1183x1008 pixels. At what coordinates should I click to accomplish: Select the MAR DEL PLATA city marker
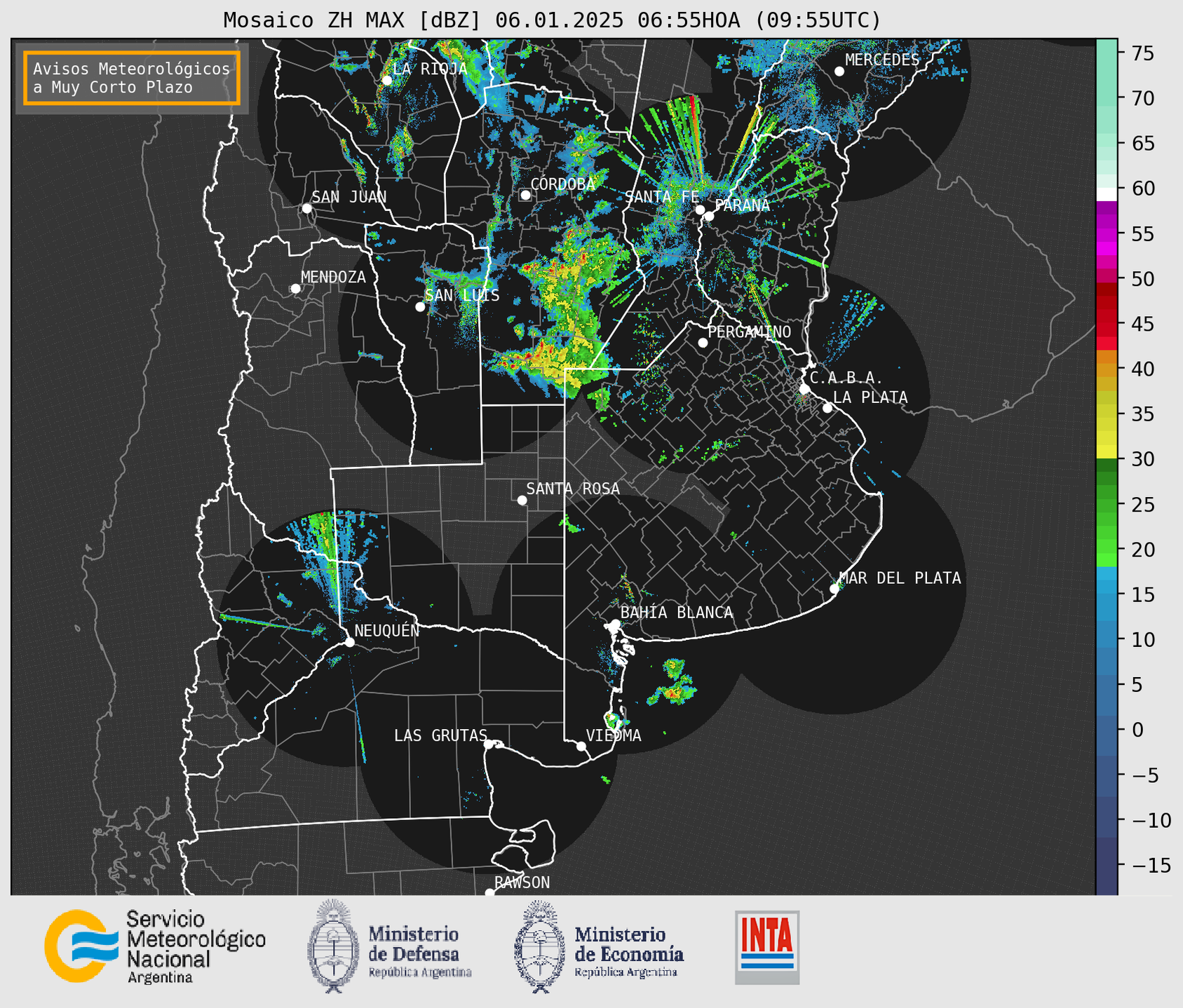pyautogui.click(x=834, y=589)
